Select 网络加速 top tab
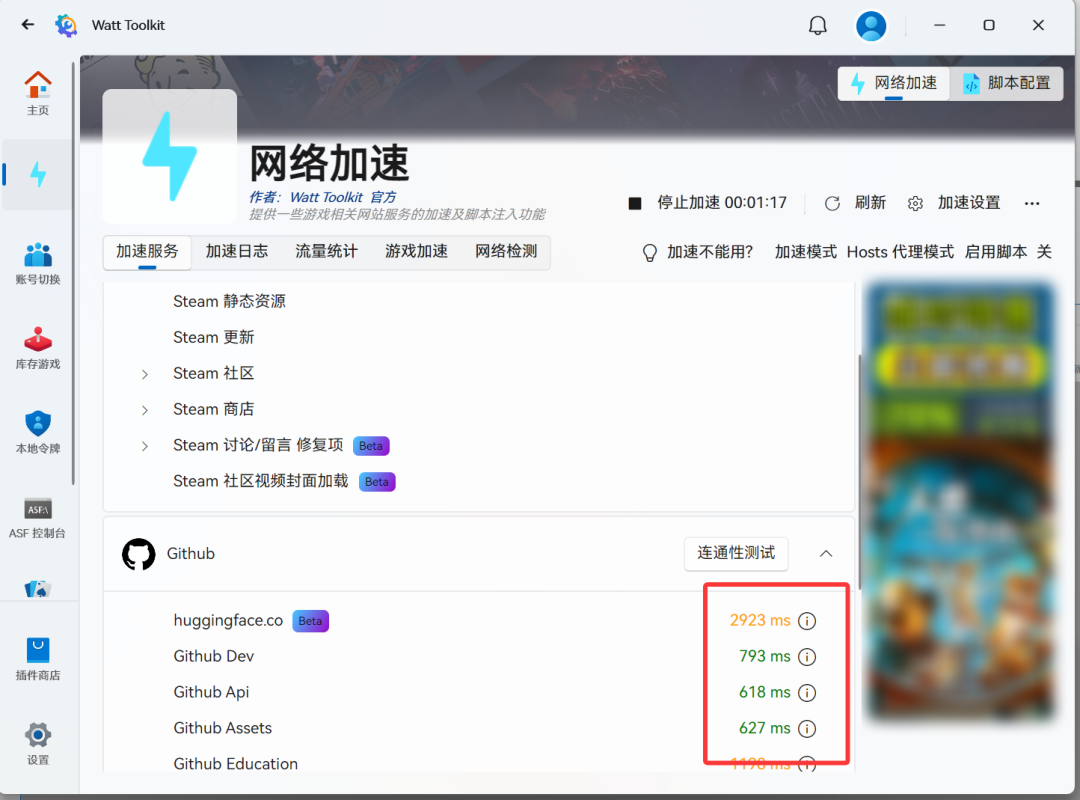1080x800 pixels. click(x=894, y=83)
